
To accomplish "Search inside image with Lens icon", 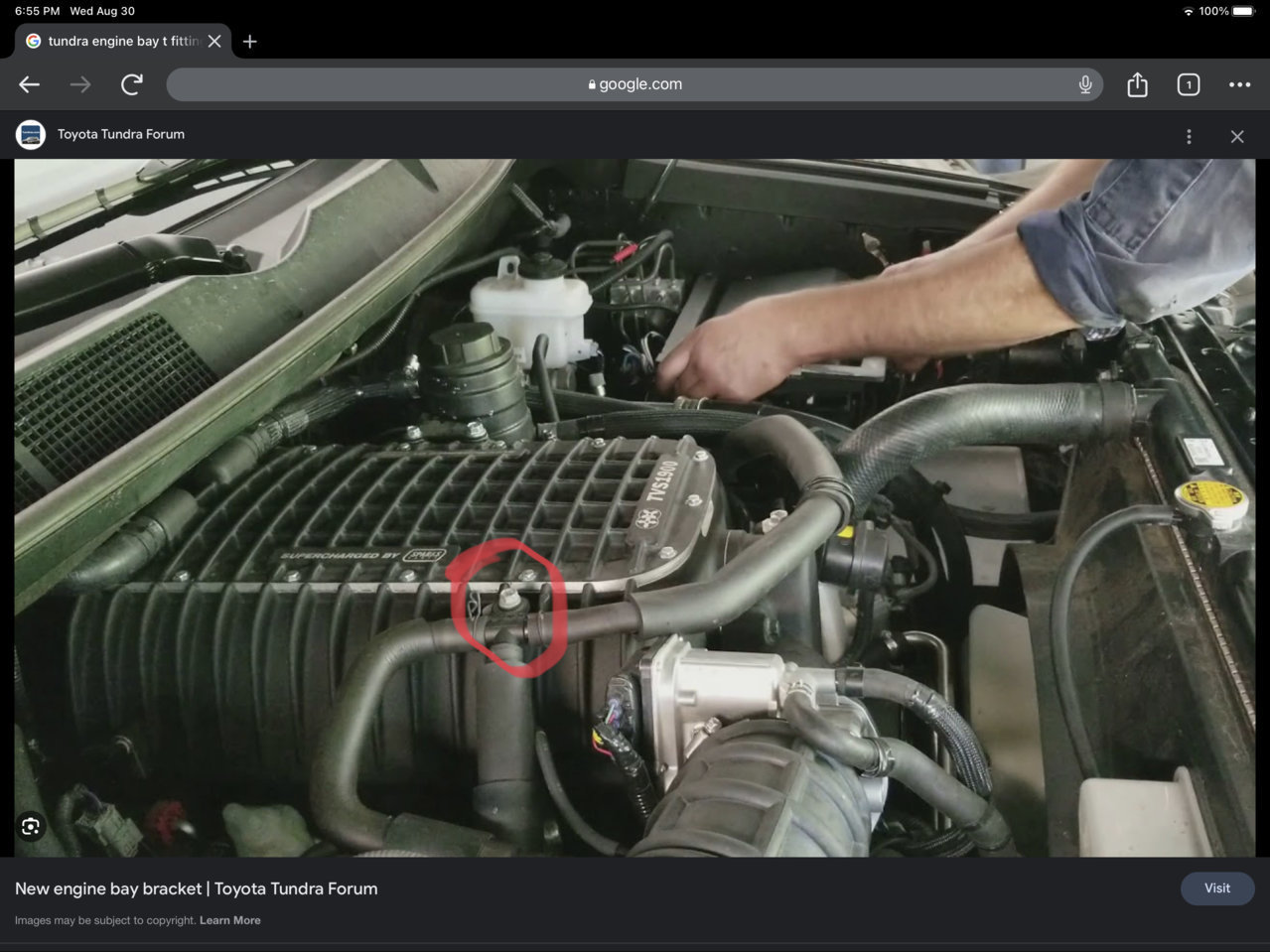I will (31, 826).
